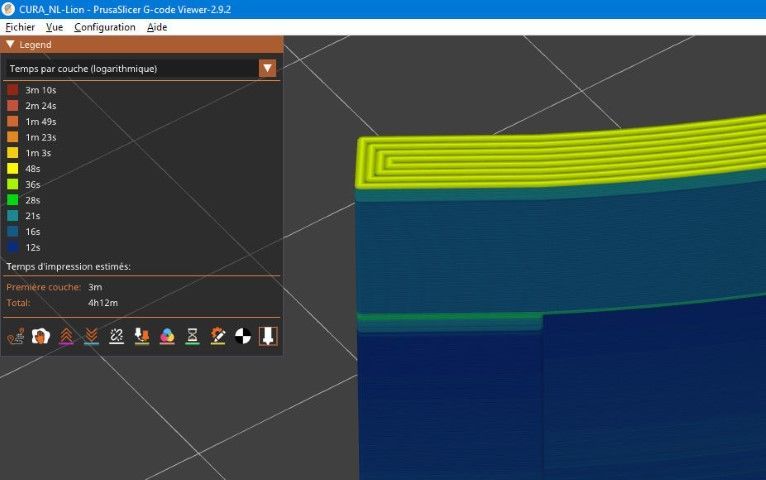Click 'Temps d'impression estimés:' heading
The height and width of the screenshot is (480, 766).
click(68, 267)
